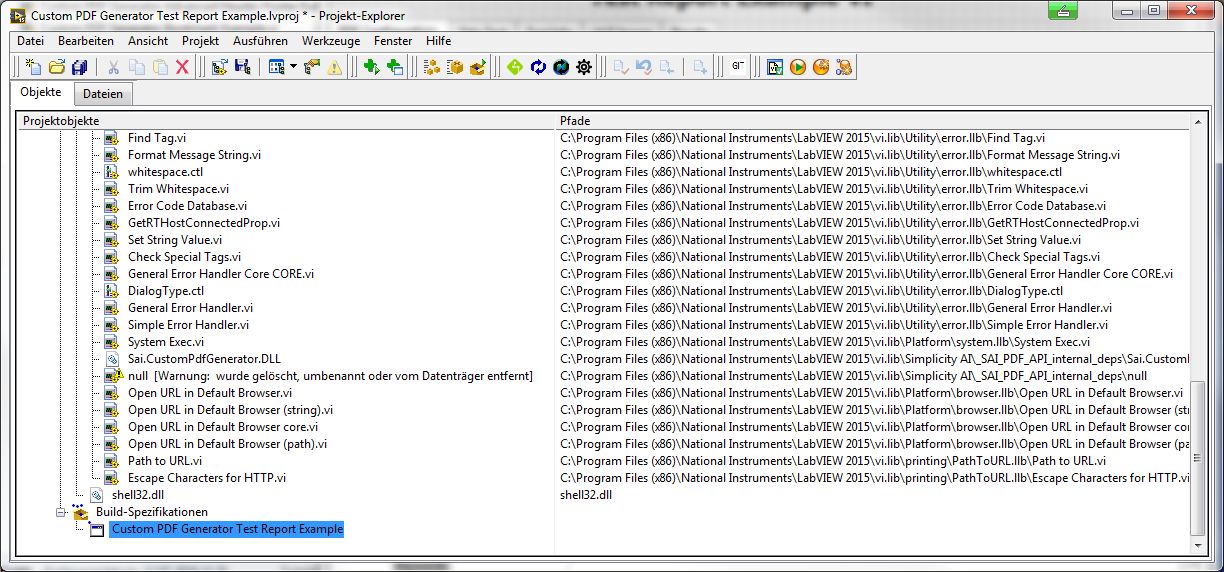Open the Projekt menu
1224x572 pixels.
click(x=200, y=41)
